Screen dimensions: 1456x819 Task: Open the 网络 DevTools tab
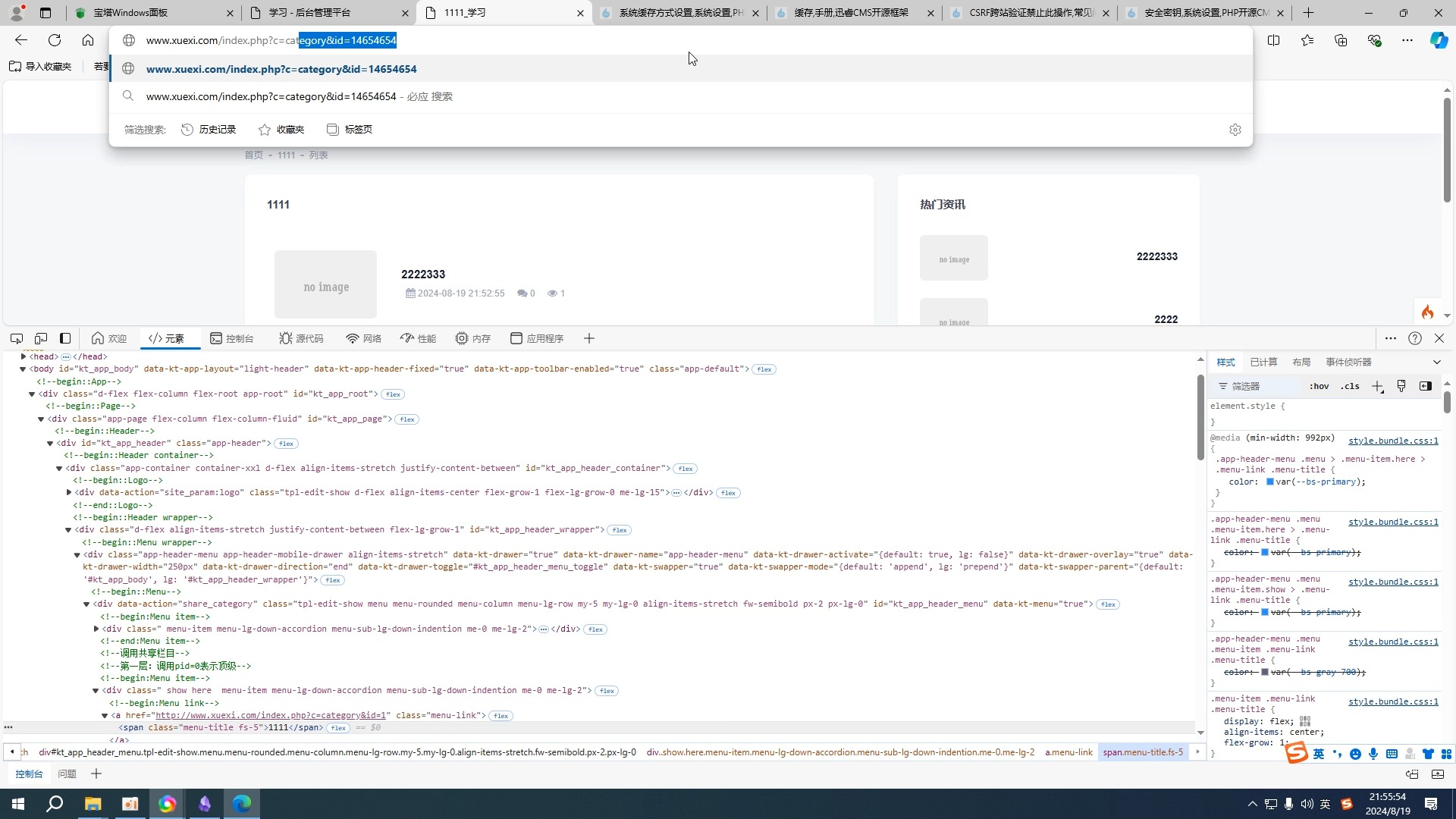(x=364, y=338)
